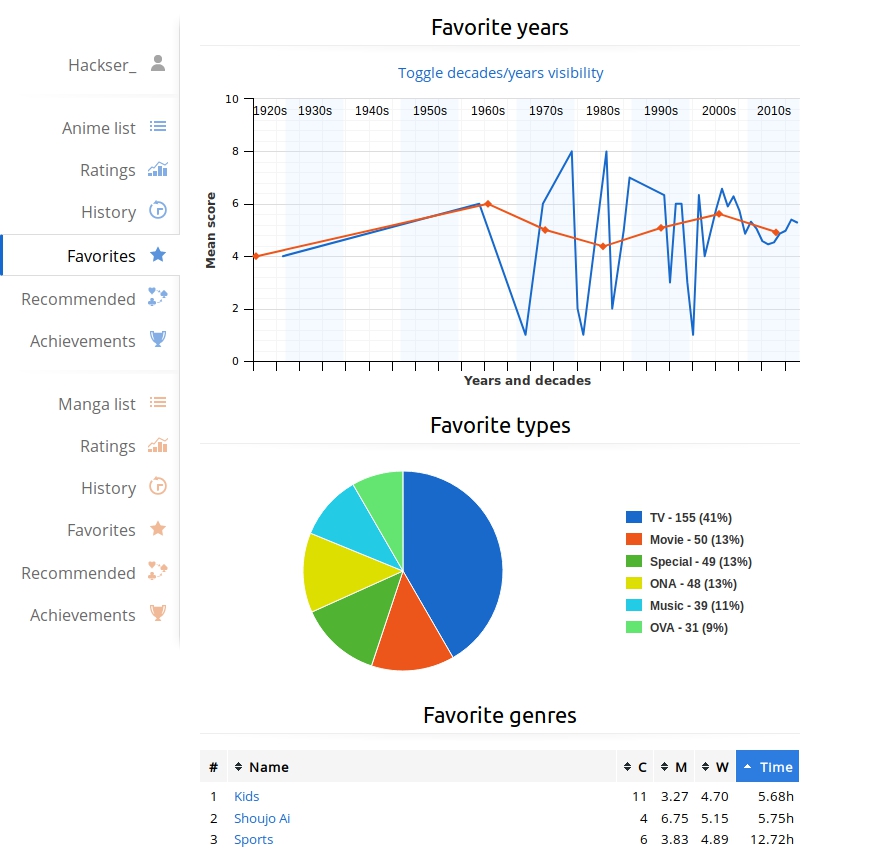Click the anime Recommended icon
This screenshot has height=852, width=890.
tap(157, 298)
